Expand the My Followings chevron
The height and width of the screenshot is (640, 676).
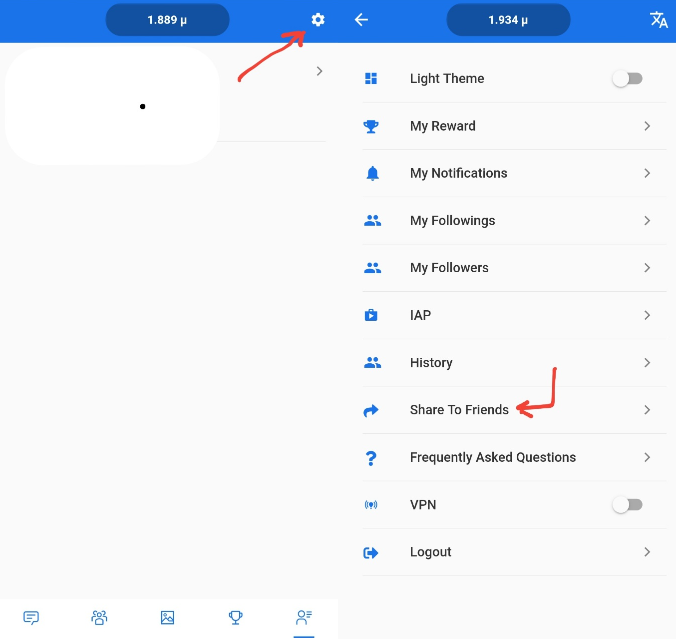(x=647, y=221)
